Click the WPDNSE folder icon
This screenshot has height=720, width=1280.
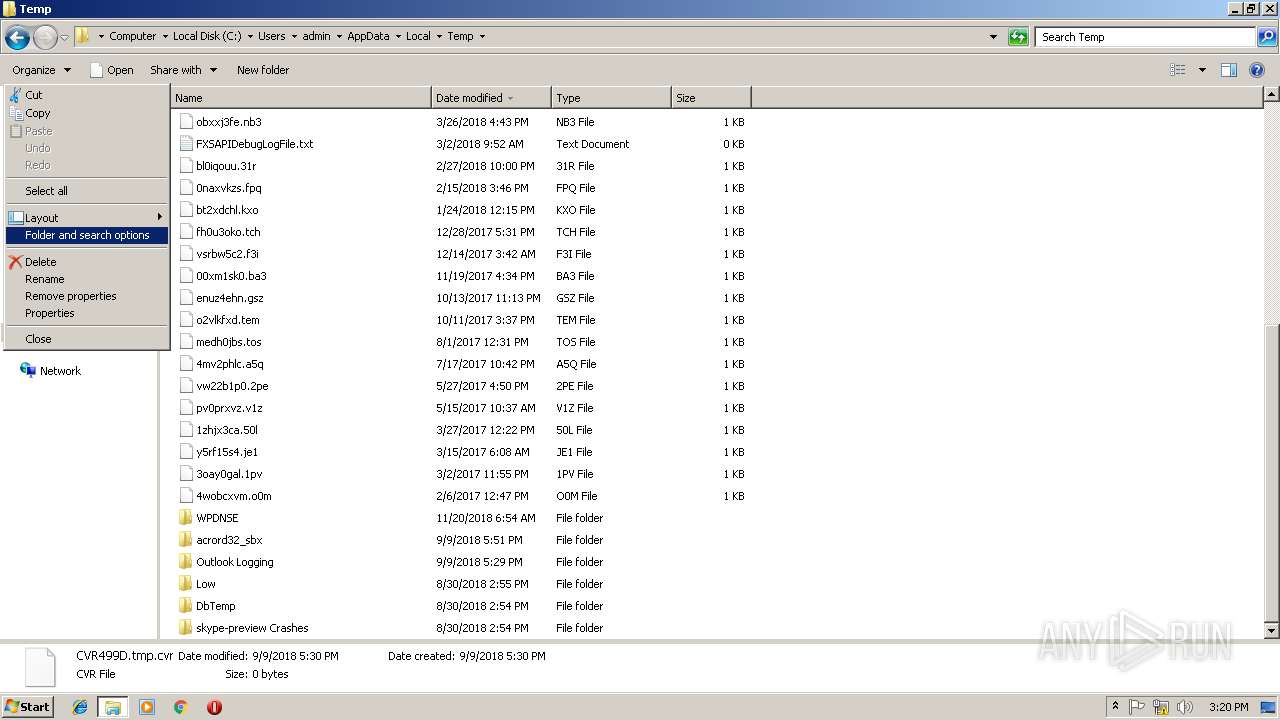click(x=185, y=518)
